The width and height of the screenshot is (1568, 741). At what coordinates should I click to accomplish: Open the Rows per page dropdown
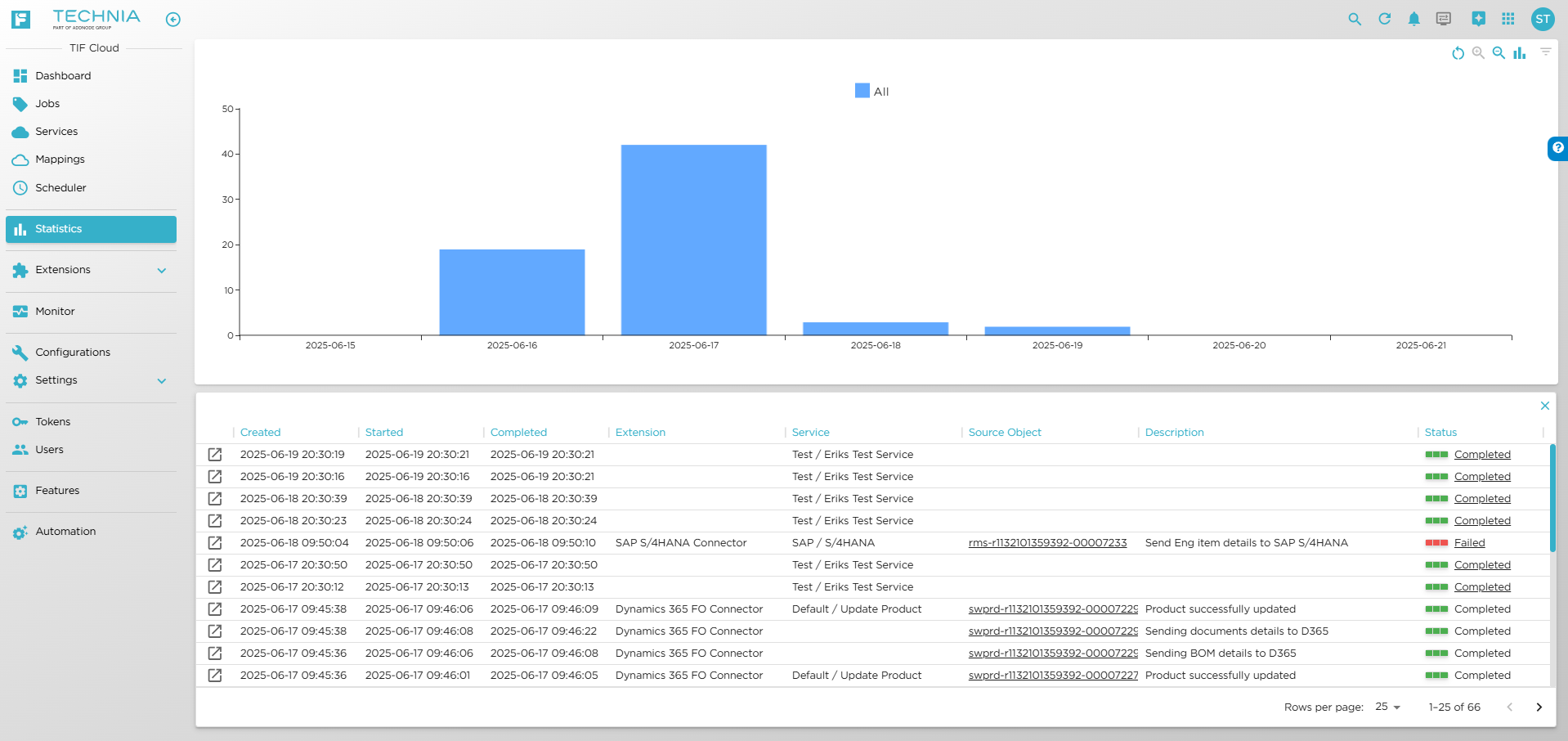click(1387, 707)
